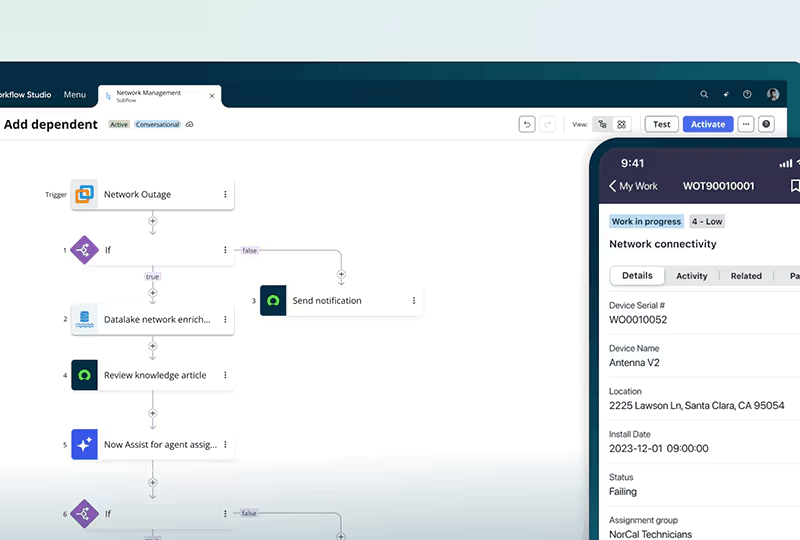Open Network Outage kebab menu

pyautogui.click(x=225, y=194)
